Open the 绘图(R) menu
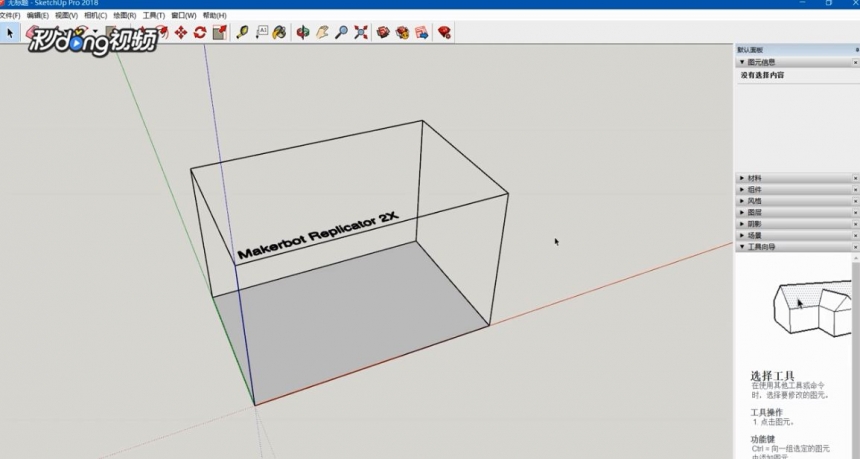 tap(125, 15)
